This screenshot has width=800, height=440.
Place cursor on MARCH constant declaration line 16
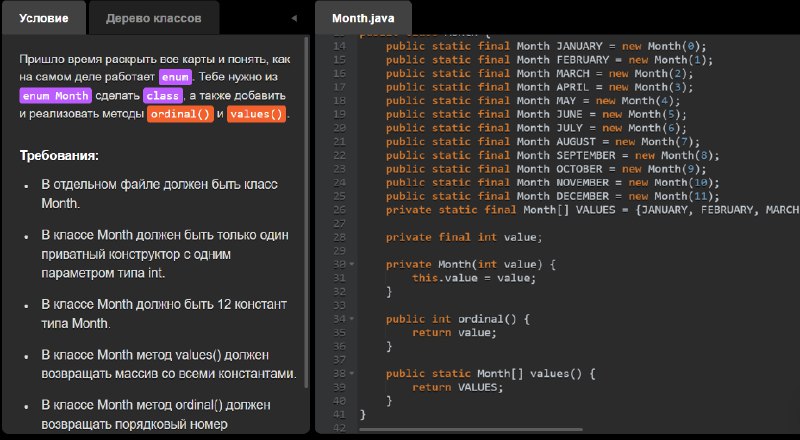(x=539, y=74)
